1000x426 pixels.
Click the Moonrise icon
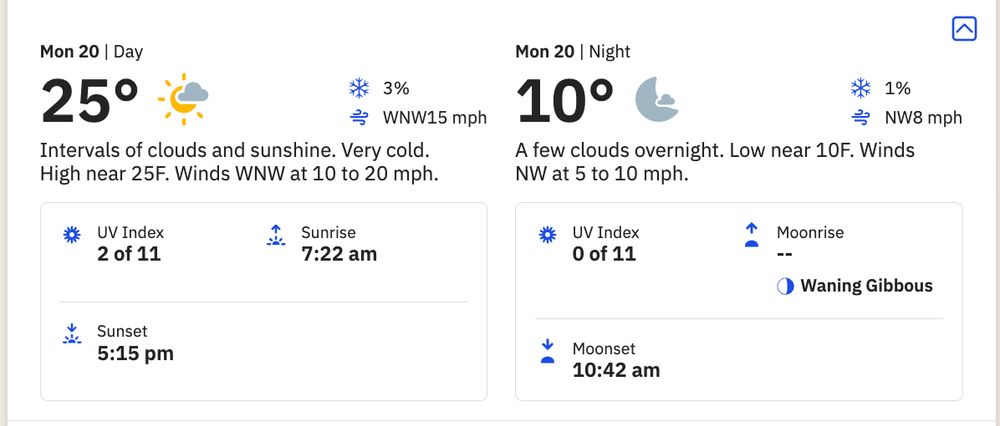751,236
